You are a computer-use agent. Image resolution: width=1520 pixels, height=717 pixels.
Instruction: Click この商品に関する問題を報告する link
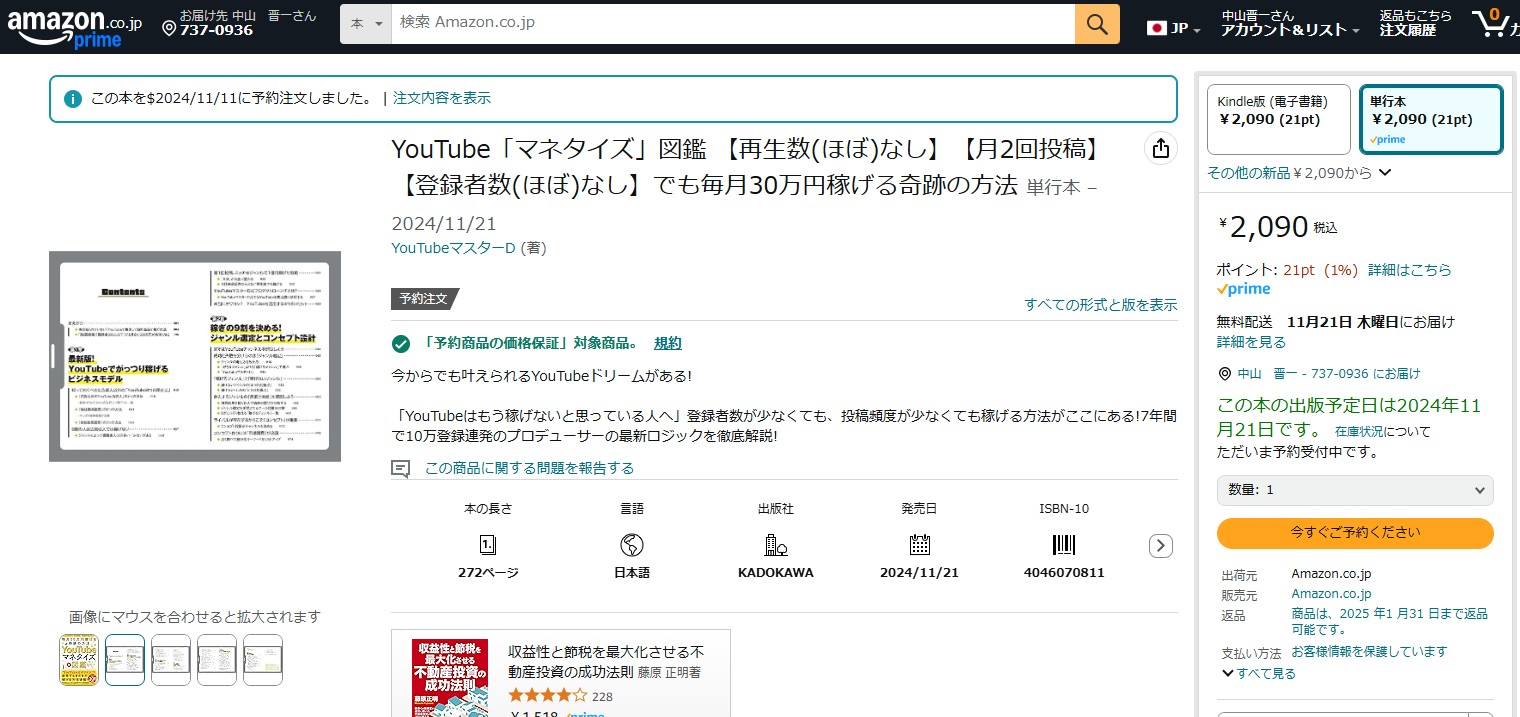point(529,468)
